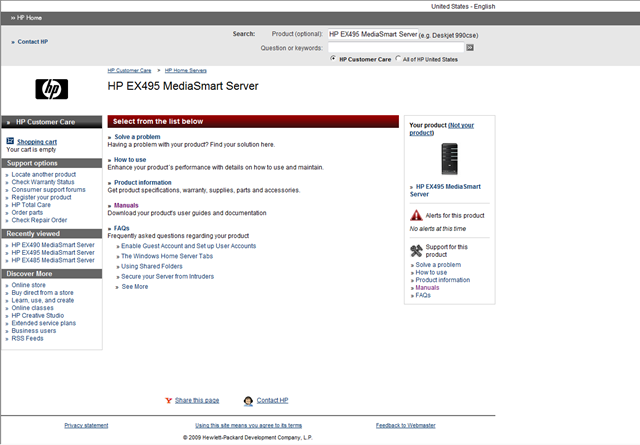Image resolution: width=640 pixels, height=445 pixels.
Task: Open HP EX495 MediaSmart Server product link
Action: click(445, 191)
